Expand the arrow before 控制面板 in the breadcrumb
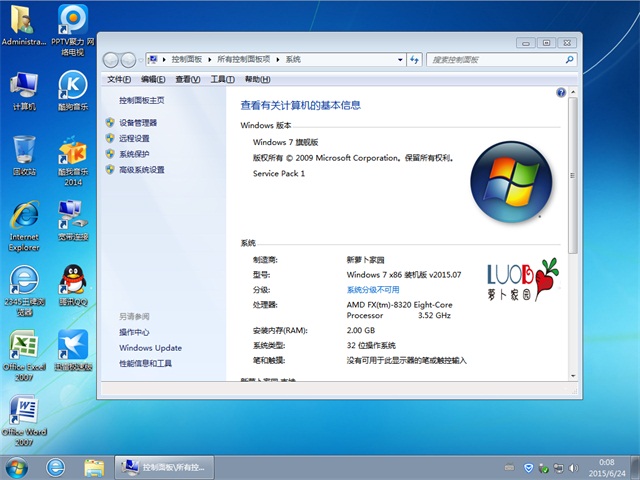The image size is (640, 480). (164, 60)
